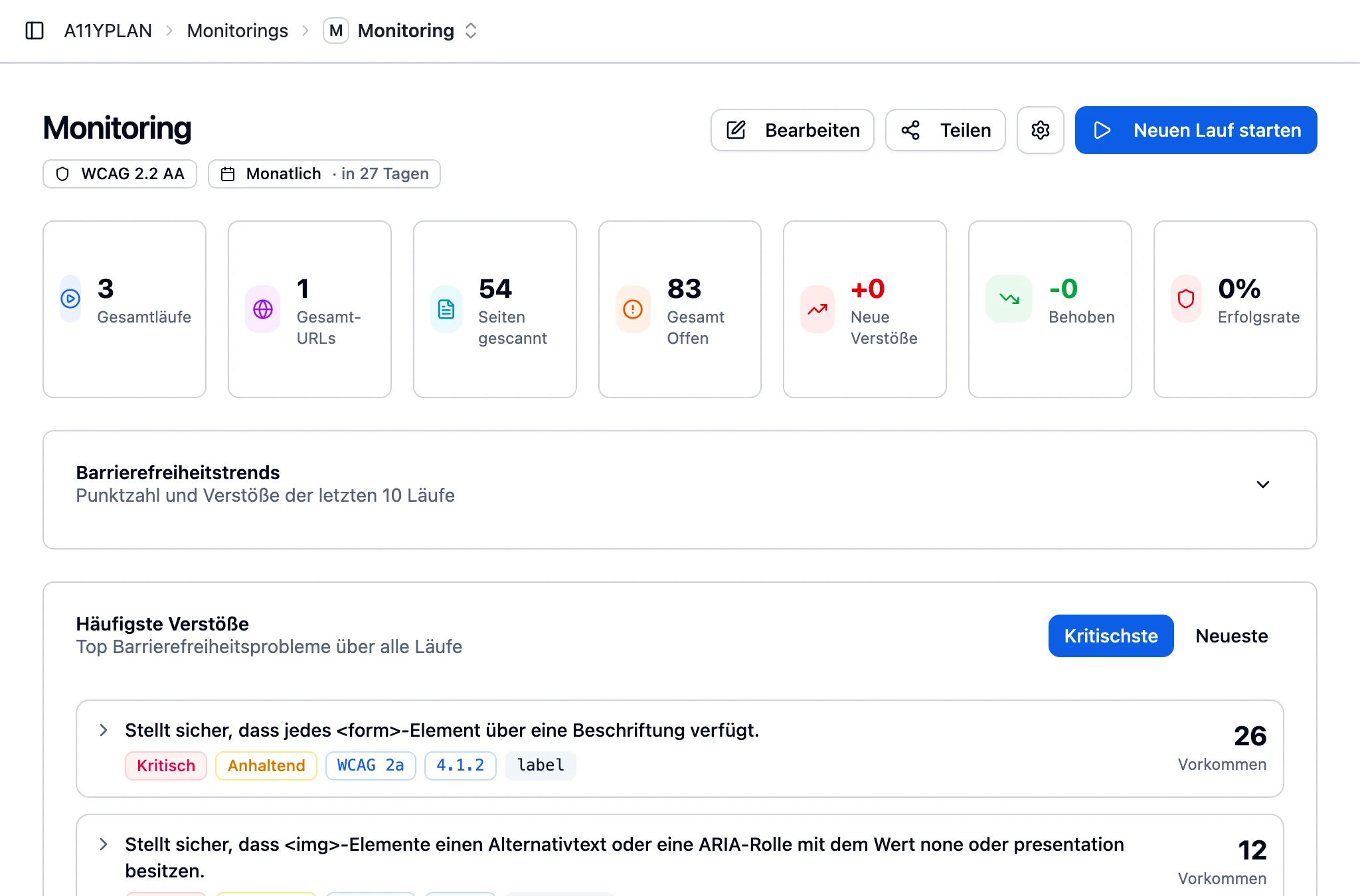Open the Monitoring title switcher arrows
1360x896 pixels.
click(x=470, y=31)
